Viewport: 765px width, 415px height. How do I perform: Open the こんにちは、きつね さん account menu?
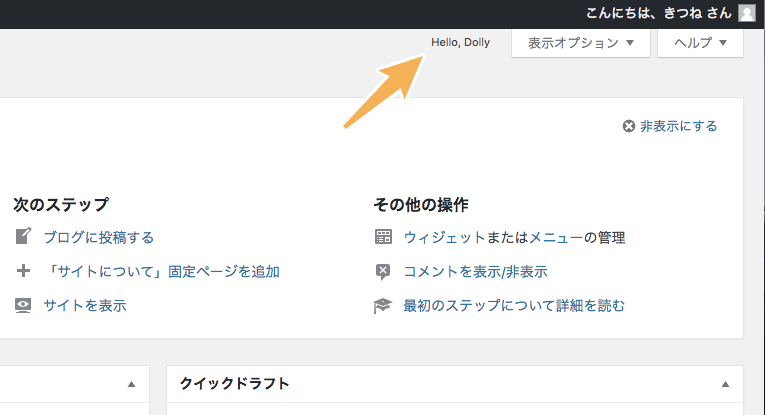pyautogui.click(x=670, y=13)
